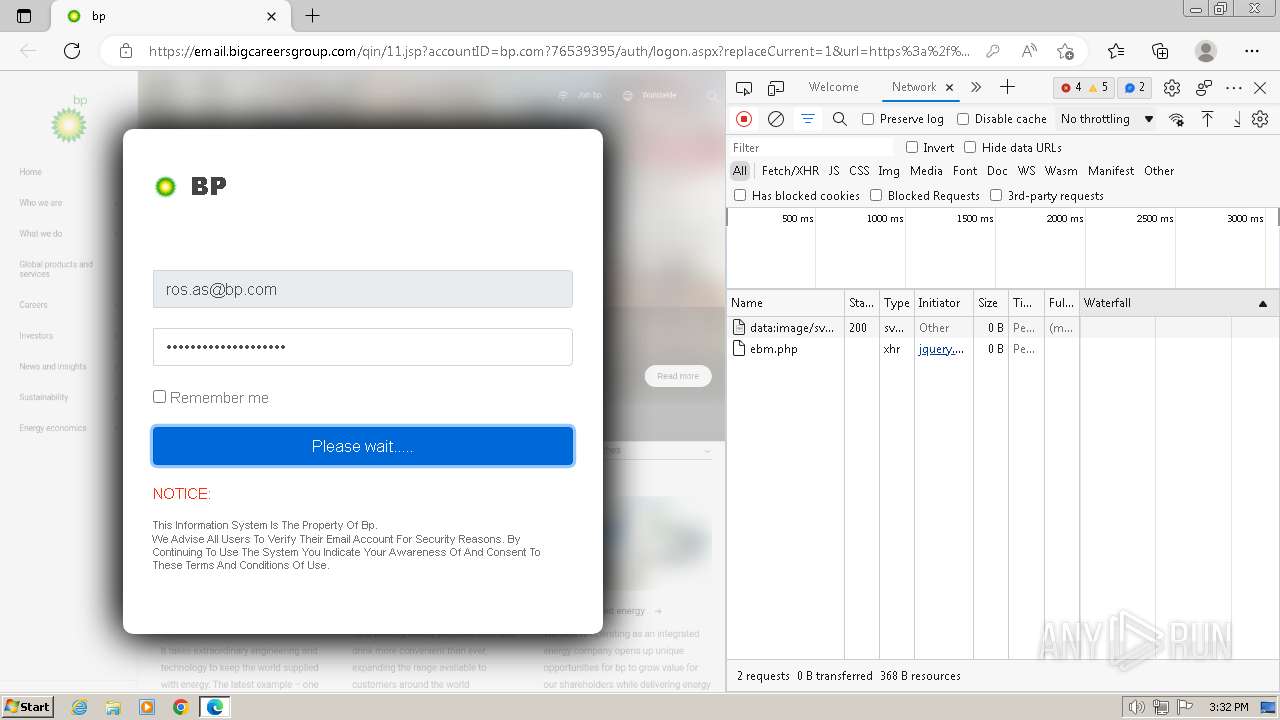Image resolution: width=1280 pixels, height=720 pixels.
Task: Open DevTools settings gear in top bar
Action: point(1172,88)
